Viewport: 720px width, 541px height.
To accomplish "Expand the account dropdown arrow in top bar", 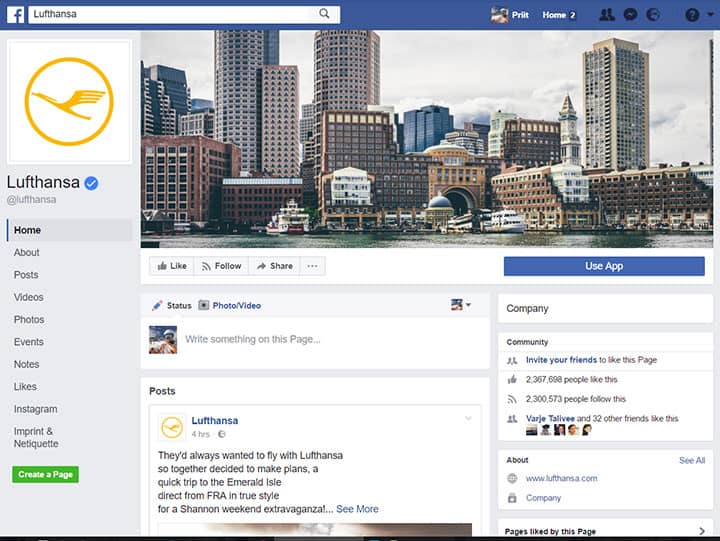I will tap(710, 14).
